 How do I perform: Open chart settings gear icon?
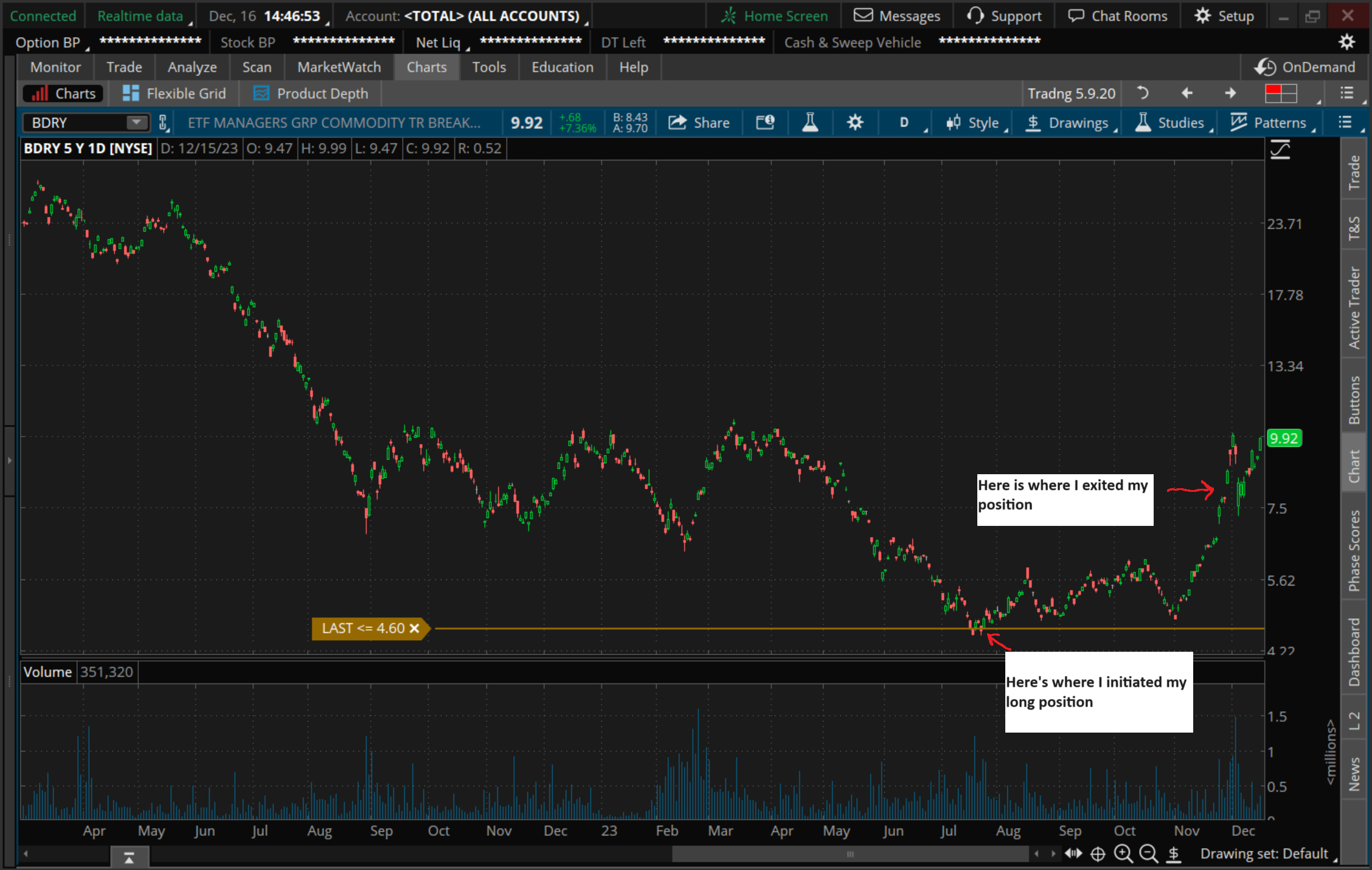[x=855, y=123]
